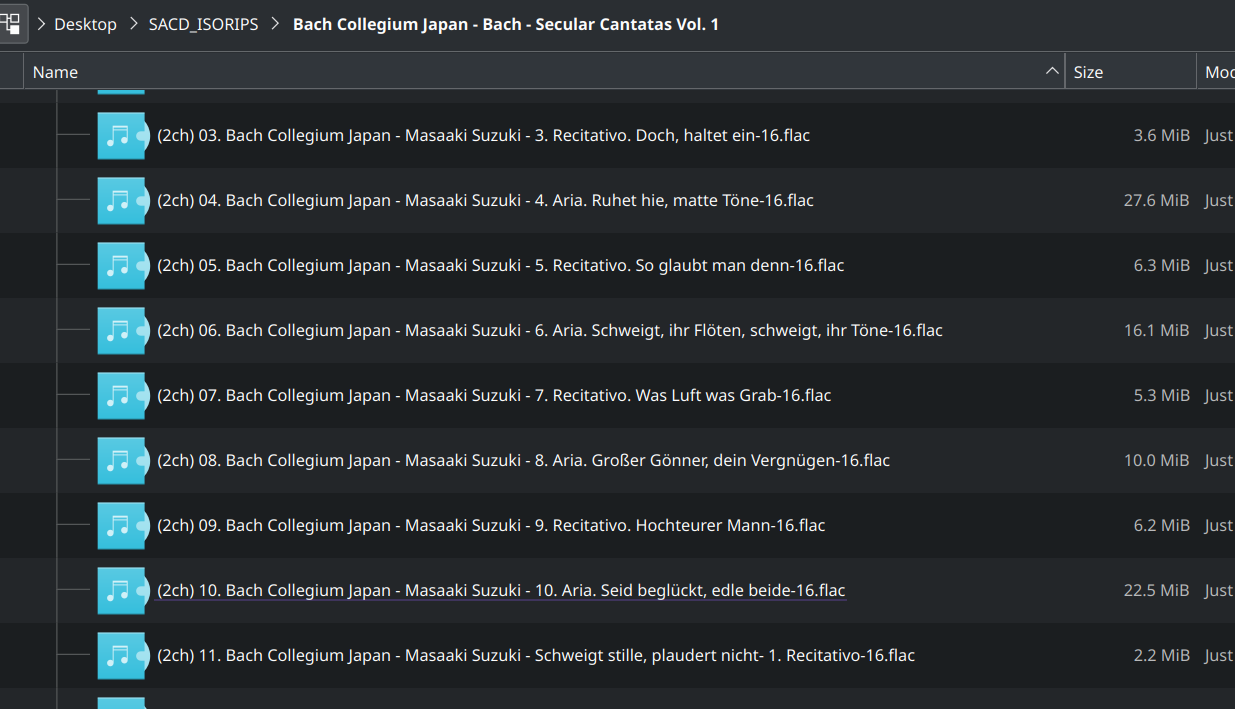Navigate to Desktop in the breadcrumb path
This screenshot has height=709, width=1235.
tap(85, 24)
